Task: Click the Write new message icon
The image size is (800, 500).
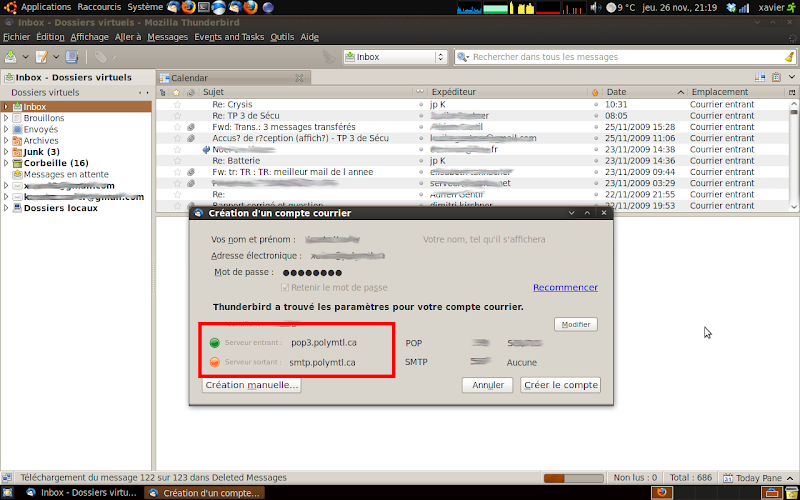Action: click(x=42, y=57)
